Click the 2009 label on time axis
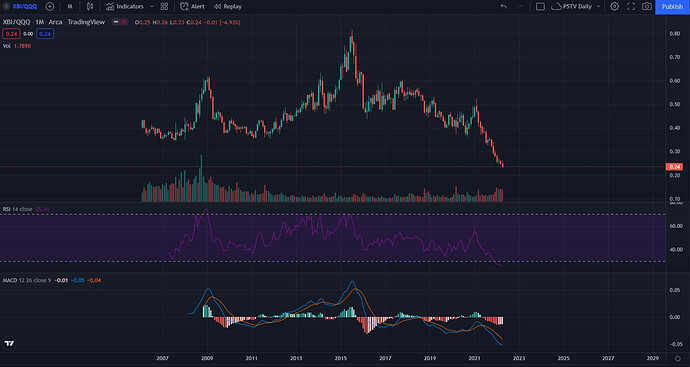 click(207, 359)
